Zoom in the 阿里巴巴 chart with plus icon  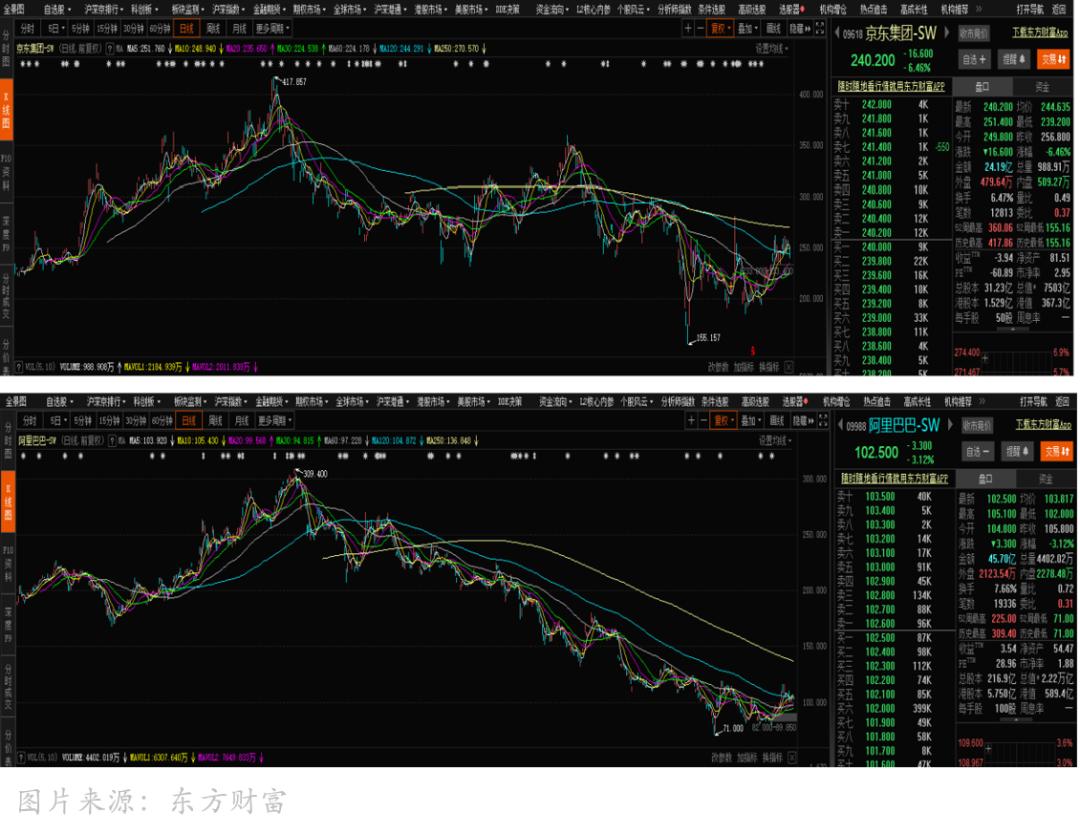[691, 420]
